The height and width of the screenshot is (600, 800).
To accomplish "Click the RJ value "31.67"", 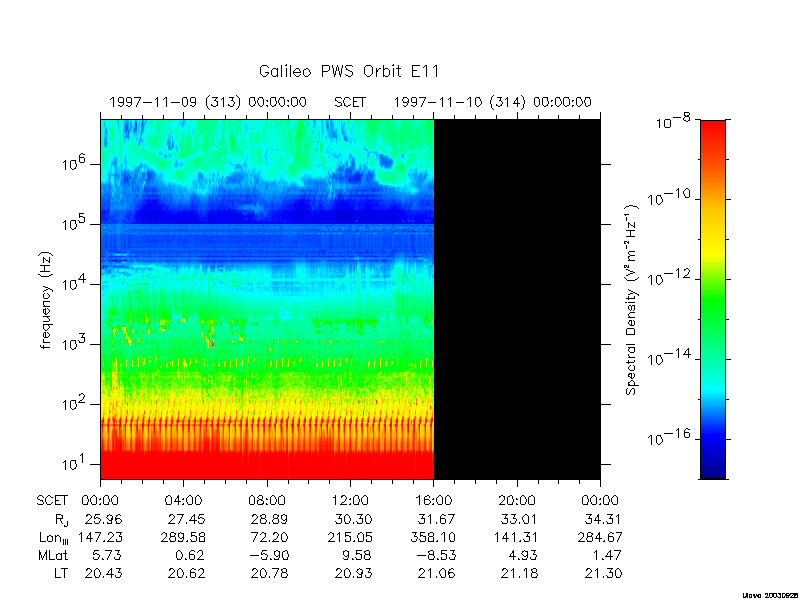I will click(x=436, y=519).
